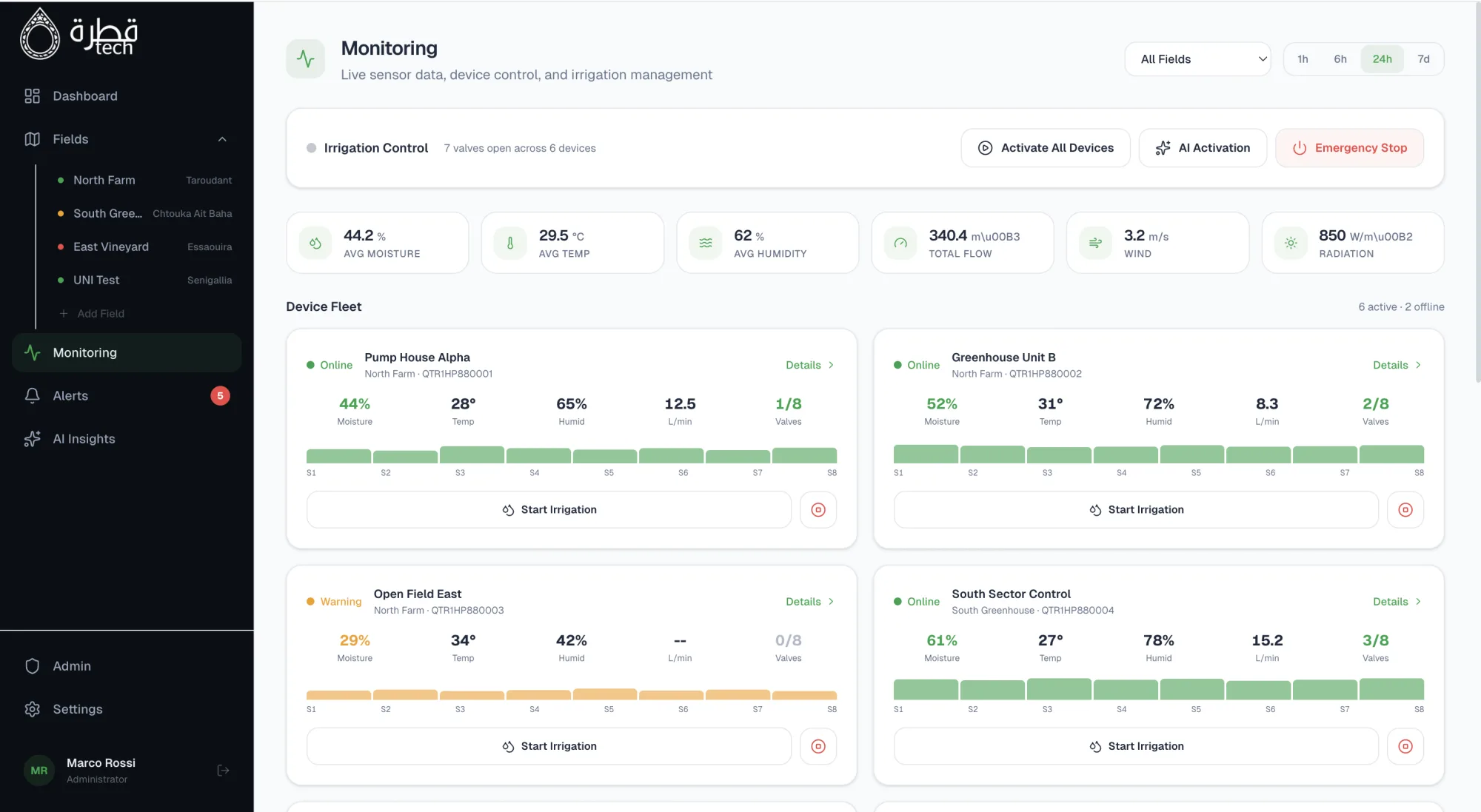Select North Farm field
The image size is (1481, 812).
144,180
